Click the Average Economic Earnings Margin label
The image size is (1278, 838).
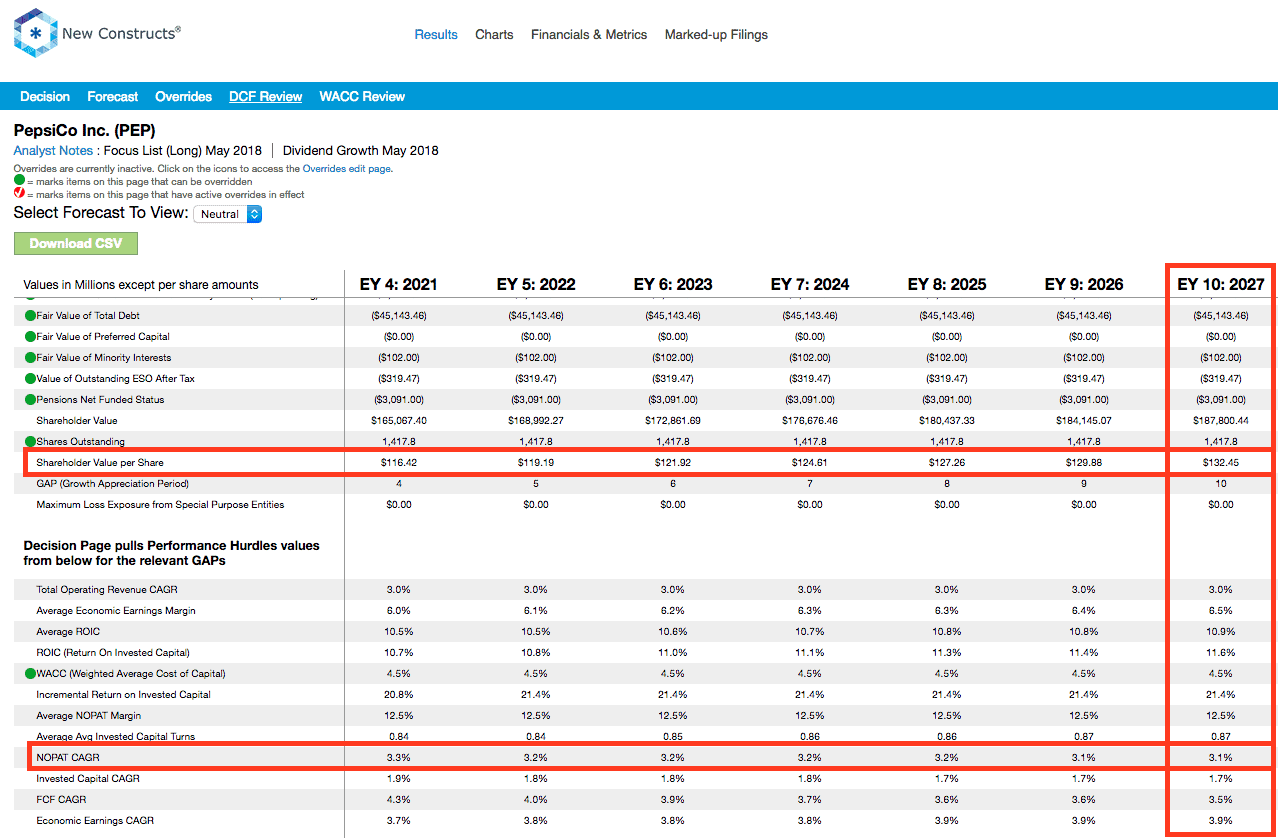(116, 610)
